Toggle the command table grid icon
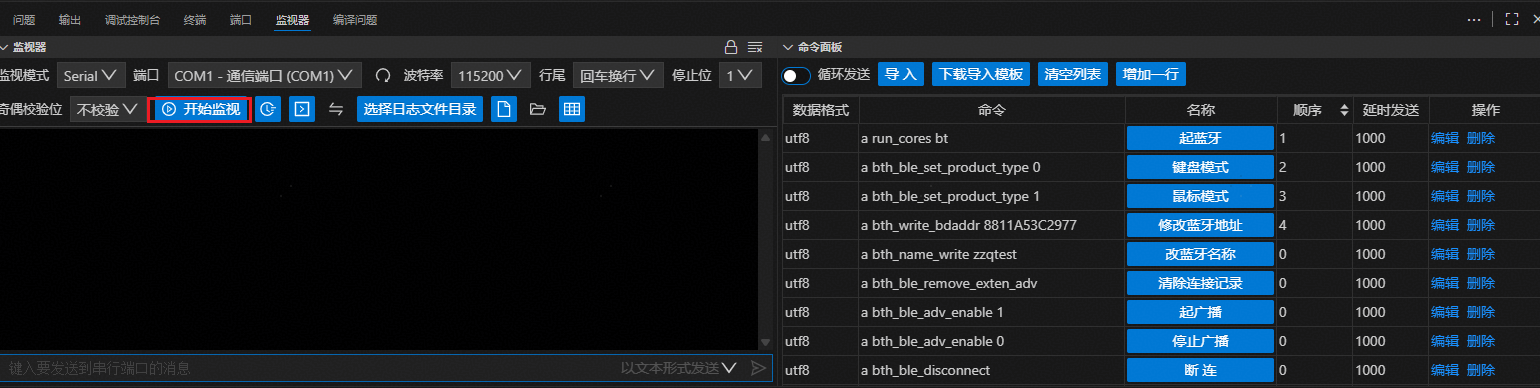This screenshot has width=1540, height=388. click(x=572, y=109)
